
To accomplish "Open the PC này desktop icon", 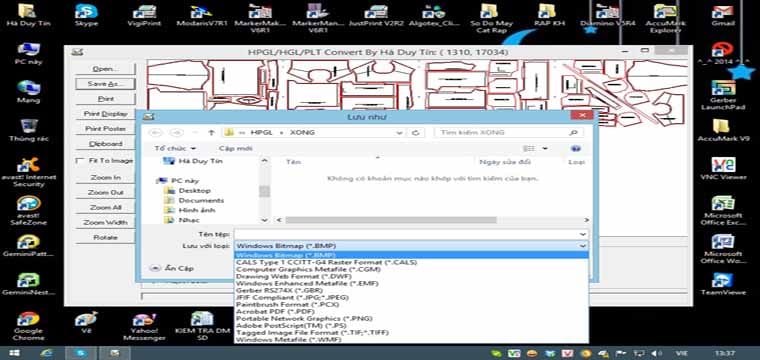I will (x=29, y=54).
